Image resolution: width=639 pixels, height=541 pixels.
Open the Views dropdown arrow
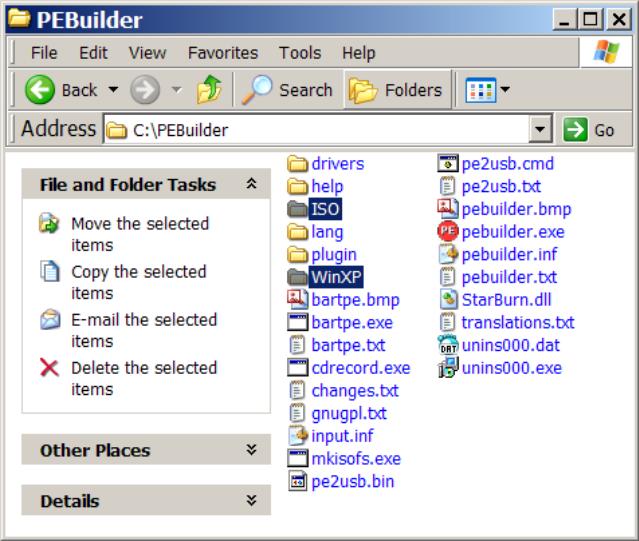pyautogui.click(x=505, y=90)
